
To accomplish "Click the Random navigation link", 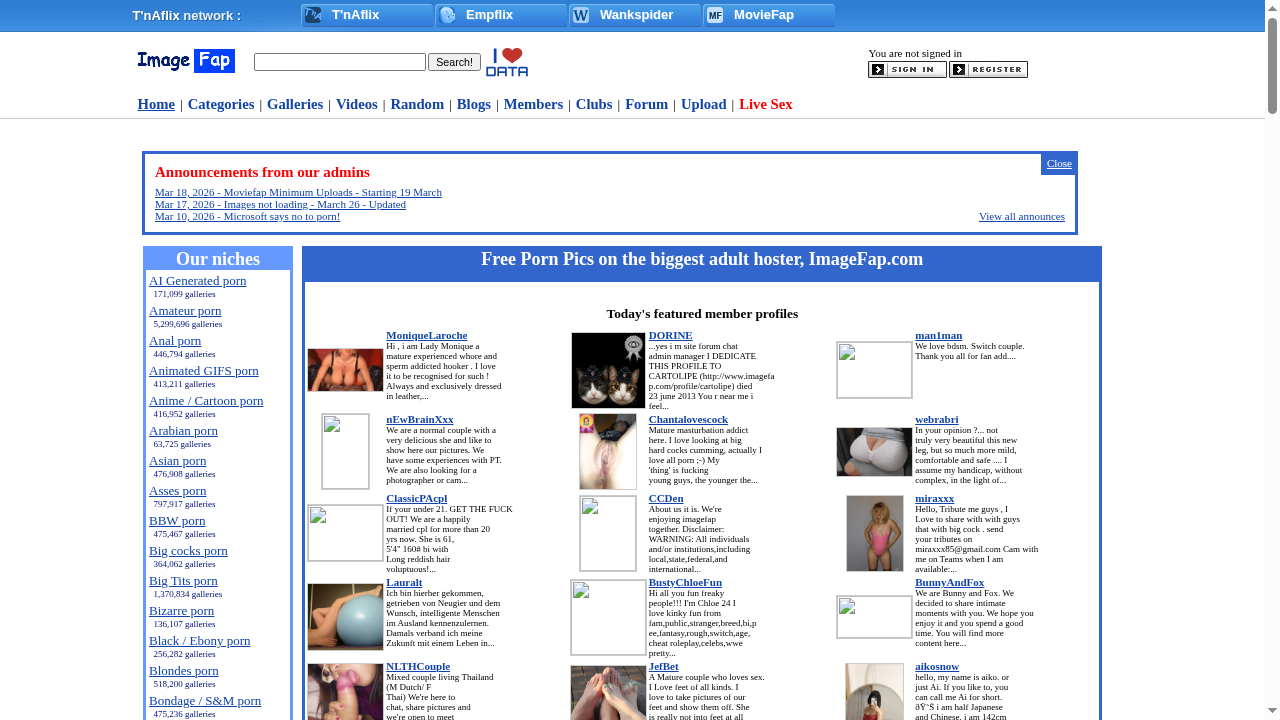I will tap(417, 104).
